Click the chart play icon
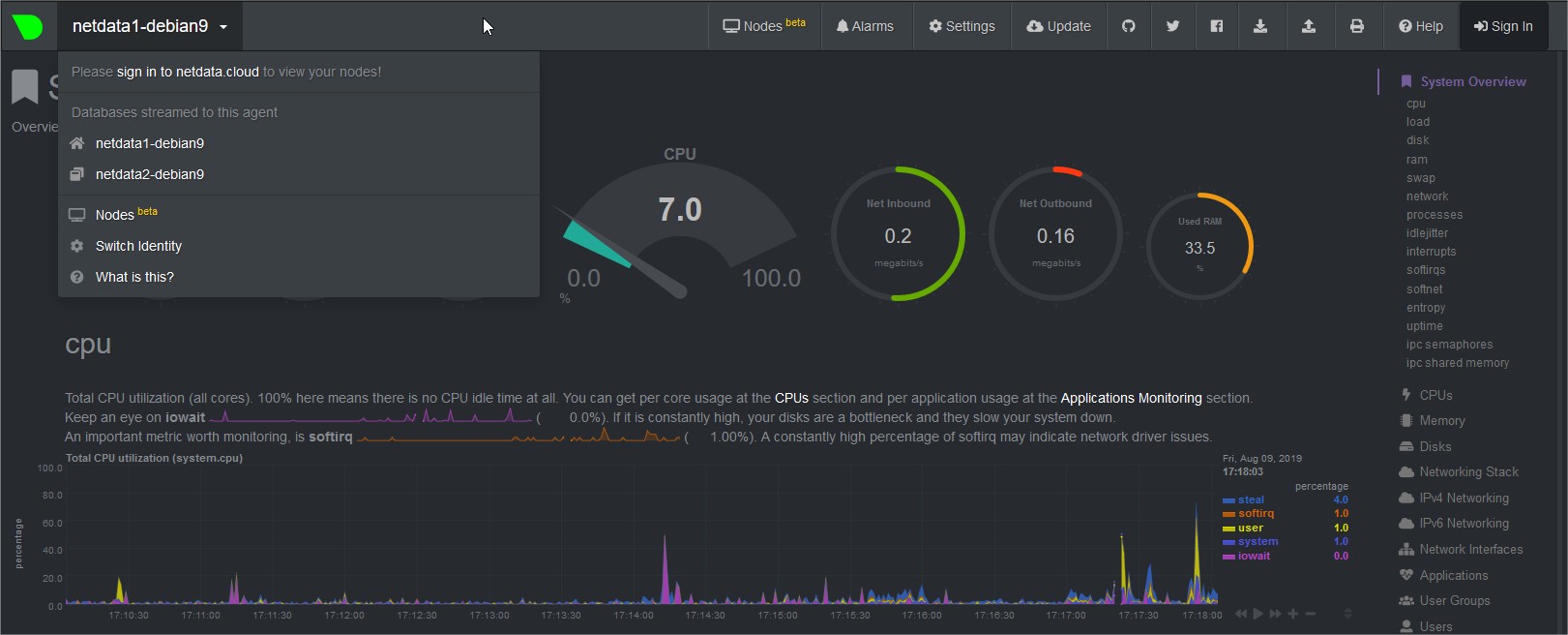Screen dimensions: 1568x635 point(1257,614)
